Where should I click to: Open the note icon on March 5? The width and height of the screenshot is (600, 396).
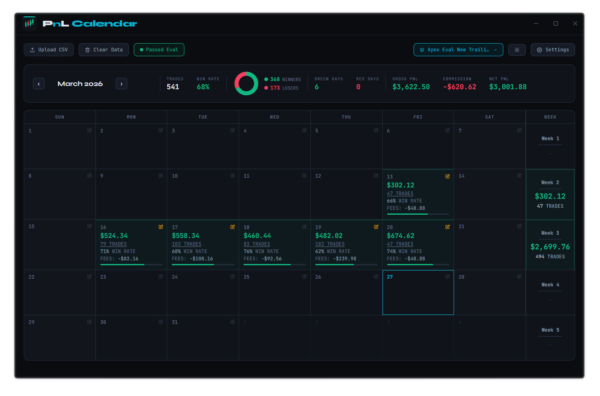(x=376, y=130)
